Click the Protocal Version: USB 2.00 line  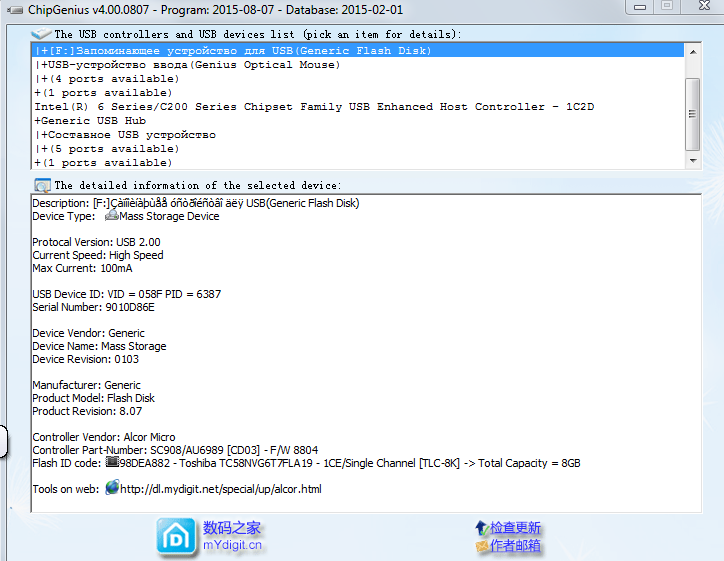click(97, 242)
